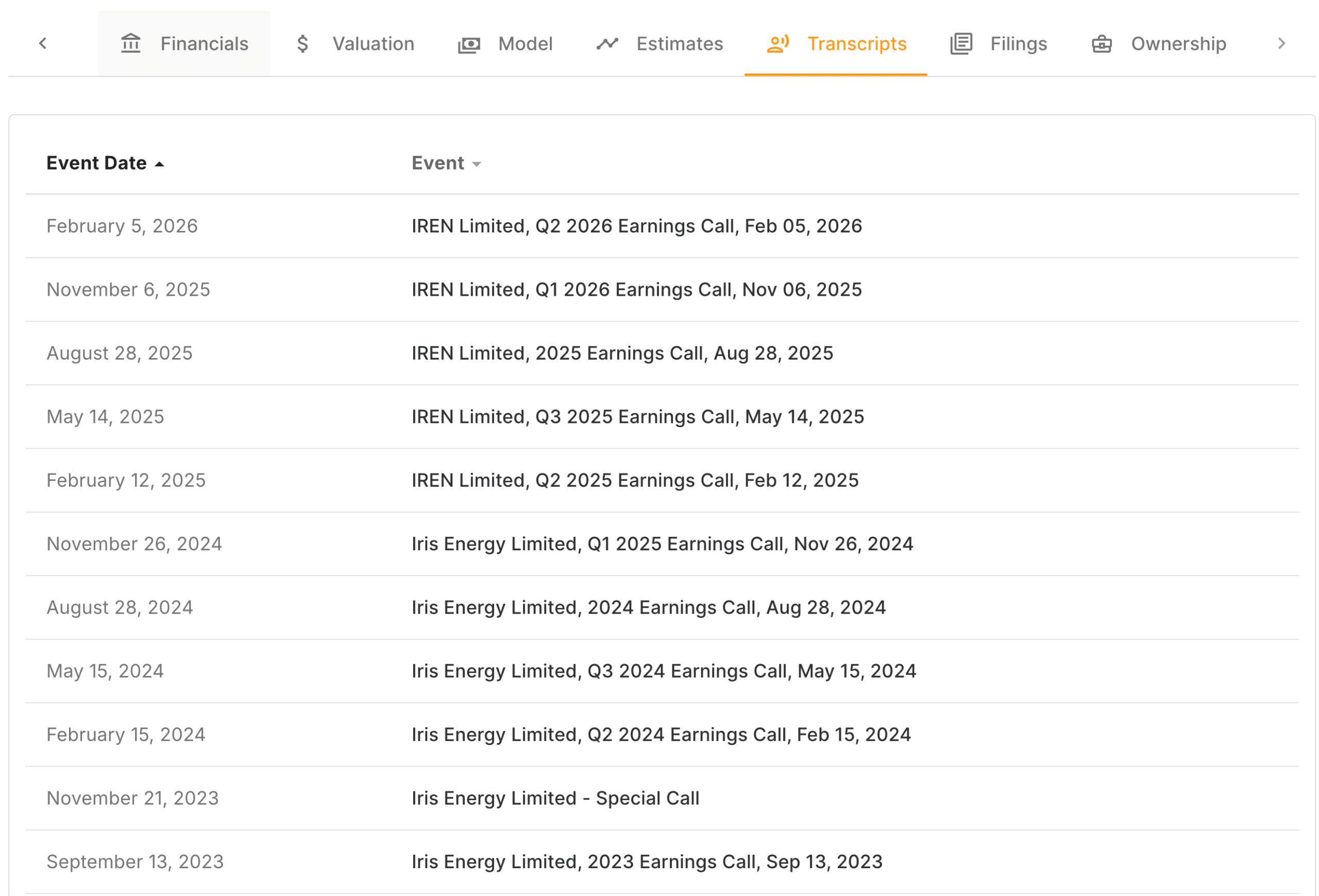Viewport: 1319px width, 896px height.
Task: Click the Transcripts speaking person icon
Action: [777, 44]
